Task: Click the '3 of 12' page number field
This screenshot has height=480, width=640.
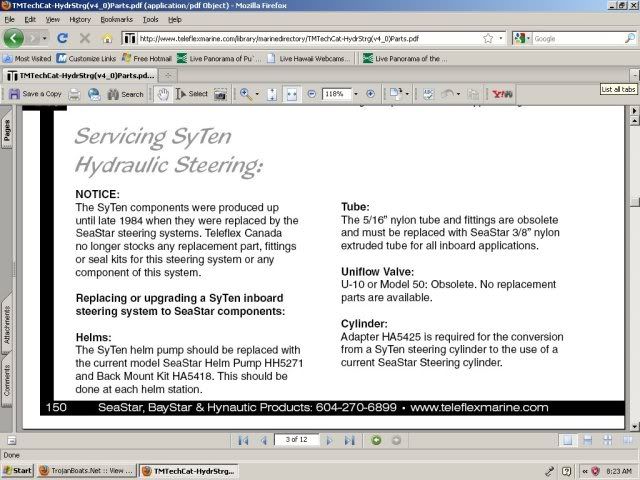Action: [297, 440]
